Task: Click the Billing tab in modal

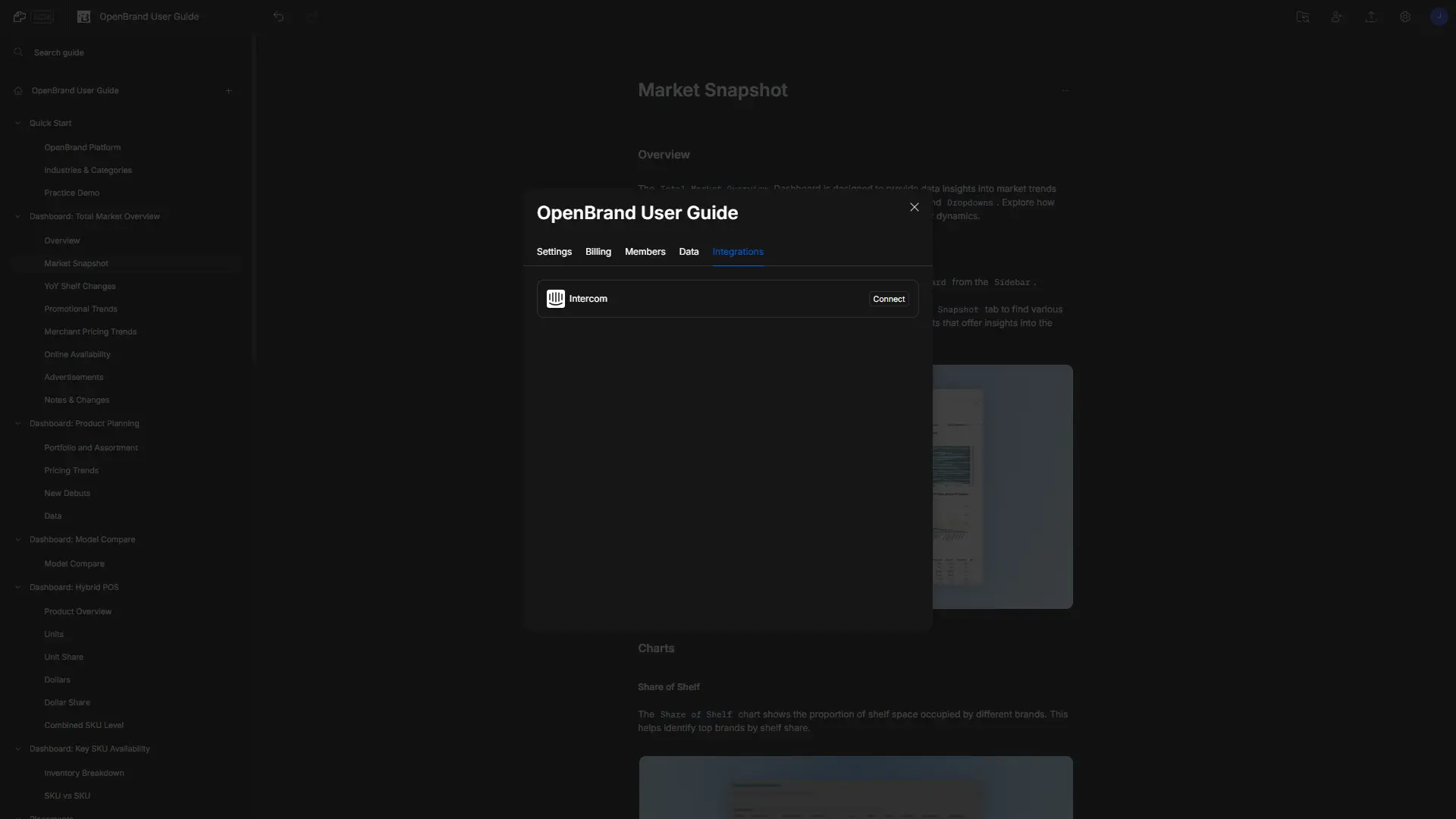Action: tap(597, 252)
